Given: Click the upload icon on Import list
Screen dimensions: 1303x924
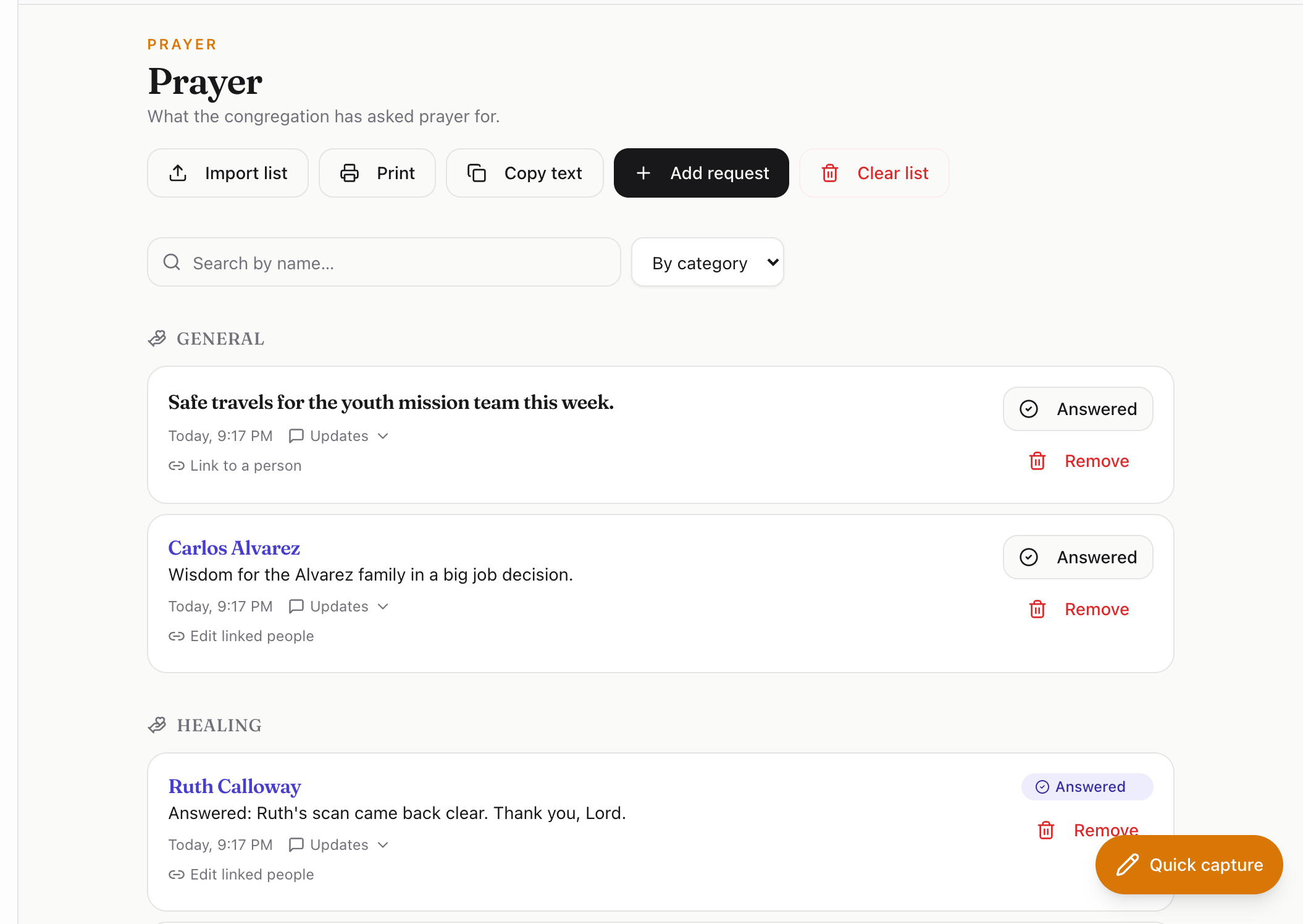Looking at the screenshot, I should [x=178, y=173].
